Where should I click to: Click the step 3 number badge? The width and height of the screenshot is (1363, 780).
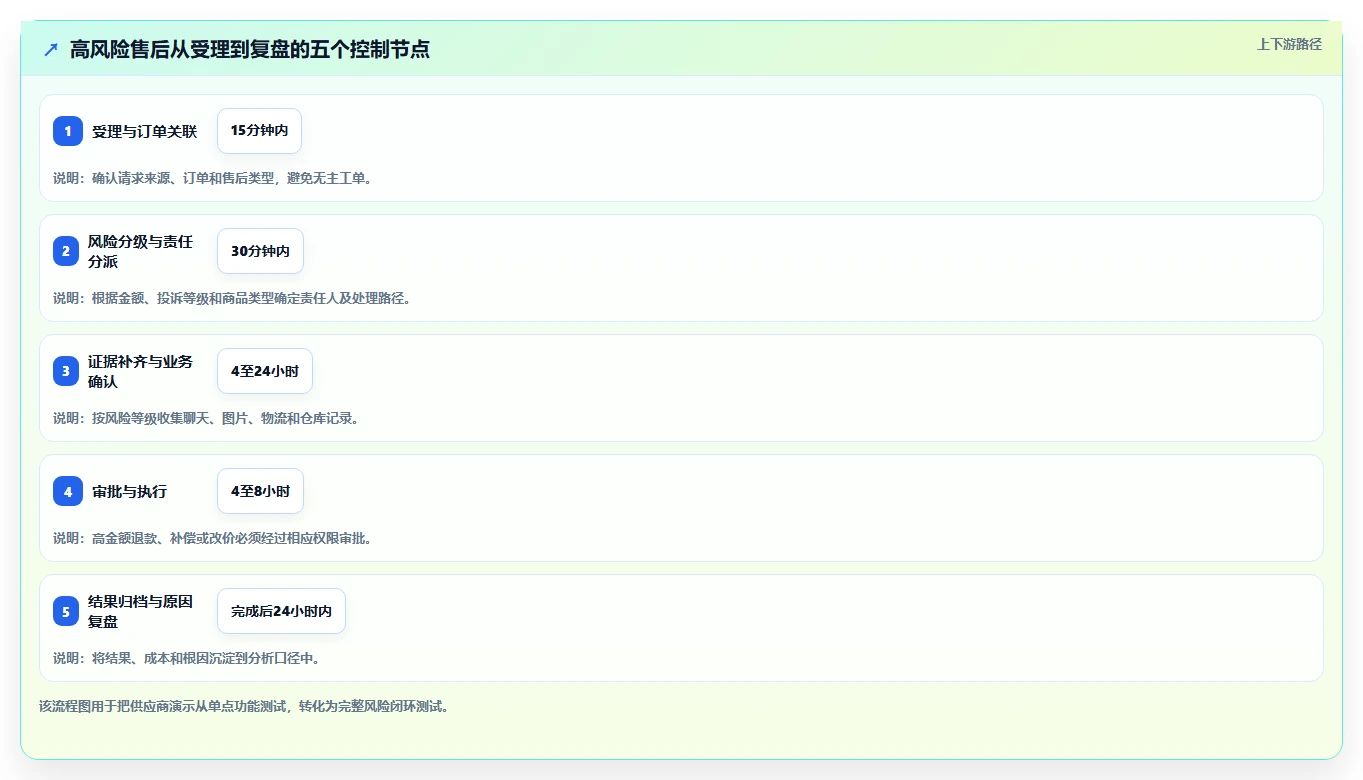tap(66, 371)
